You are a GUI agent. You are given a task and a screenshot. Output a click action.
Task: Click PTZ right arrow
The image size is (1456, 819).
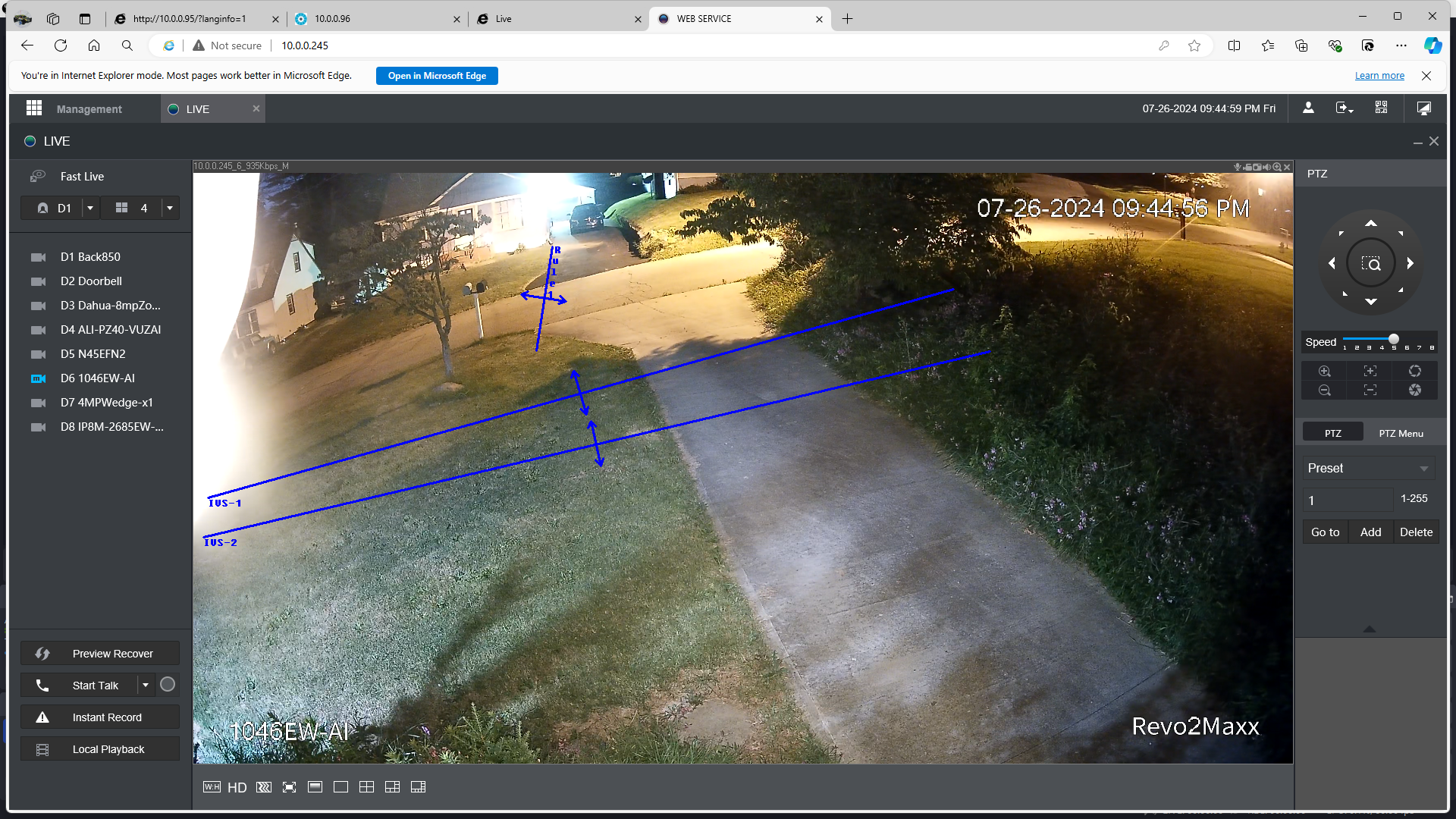point(1410,263)
